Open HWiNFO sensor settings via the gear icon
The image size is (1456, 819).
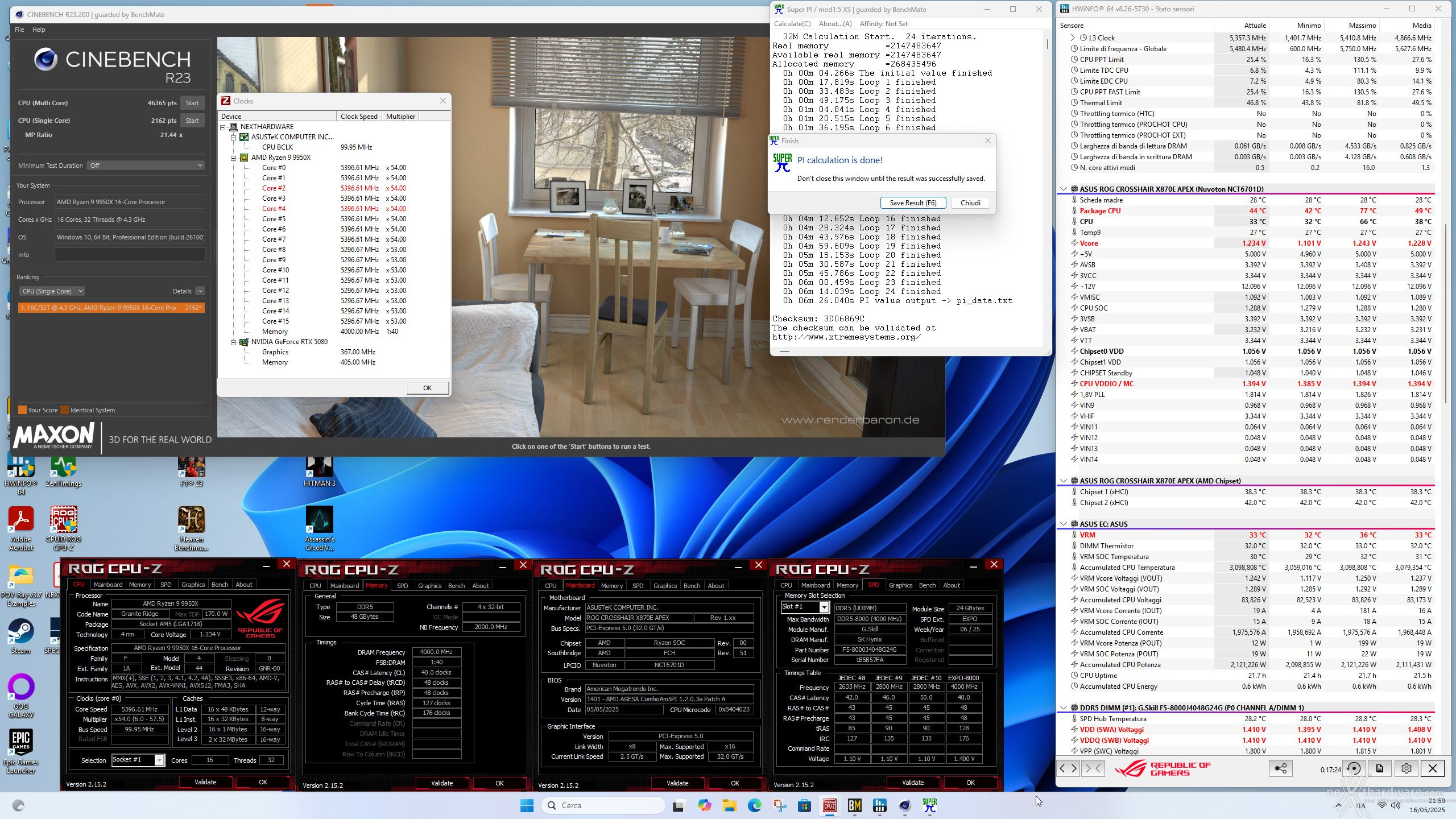click(x=1407, y=768)
